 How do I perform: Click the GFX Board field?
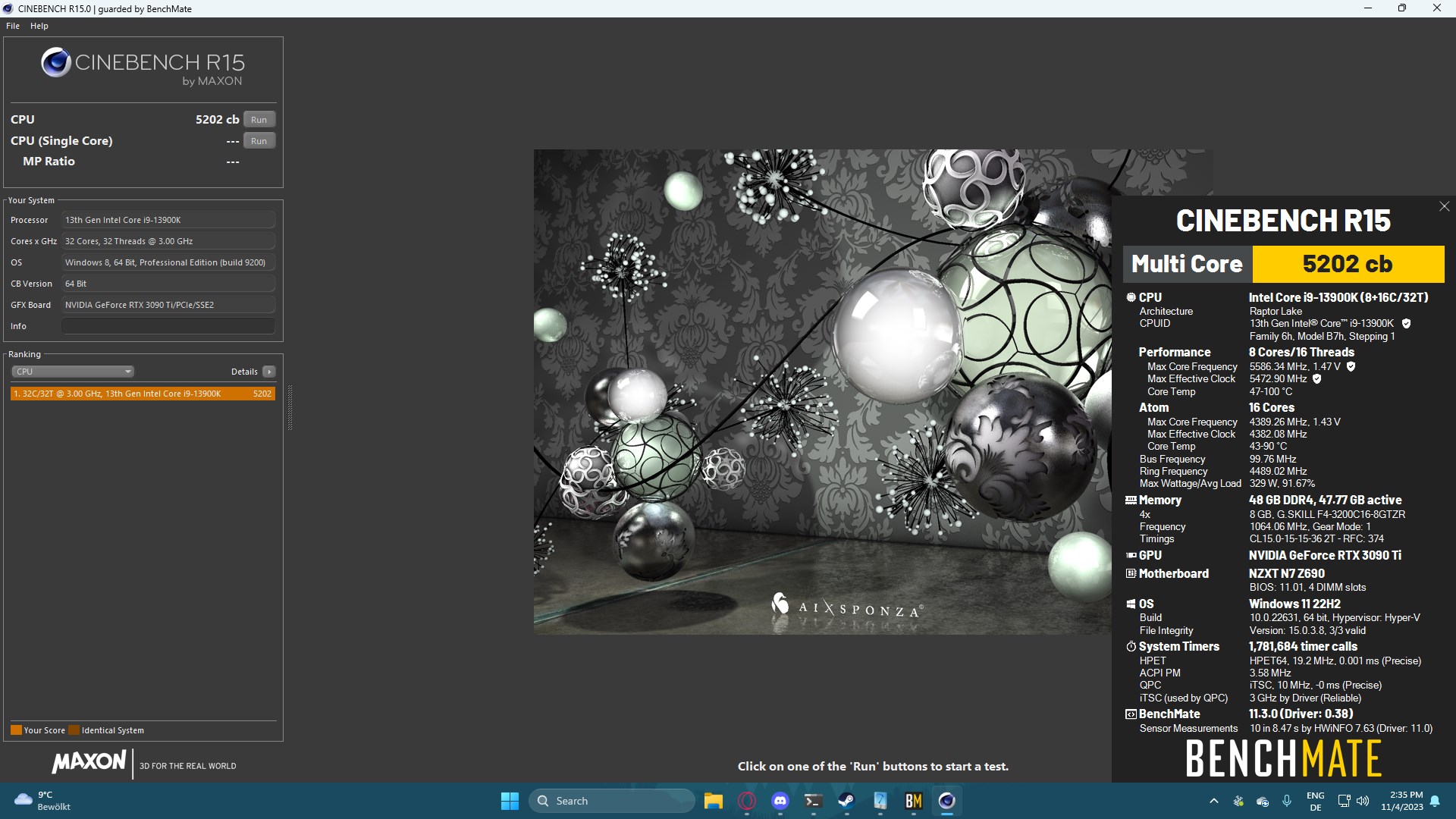pos(168,305)
